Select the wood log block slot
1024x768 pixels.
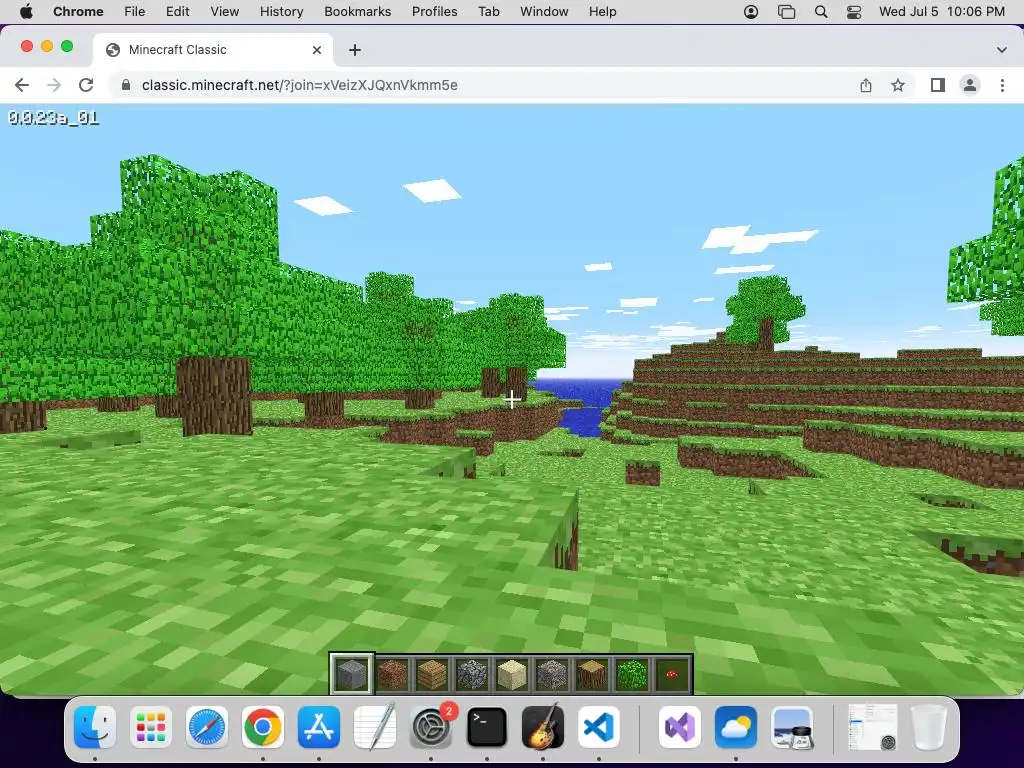pos(592,673)
